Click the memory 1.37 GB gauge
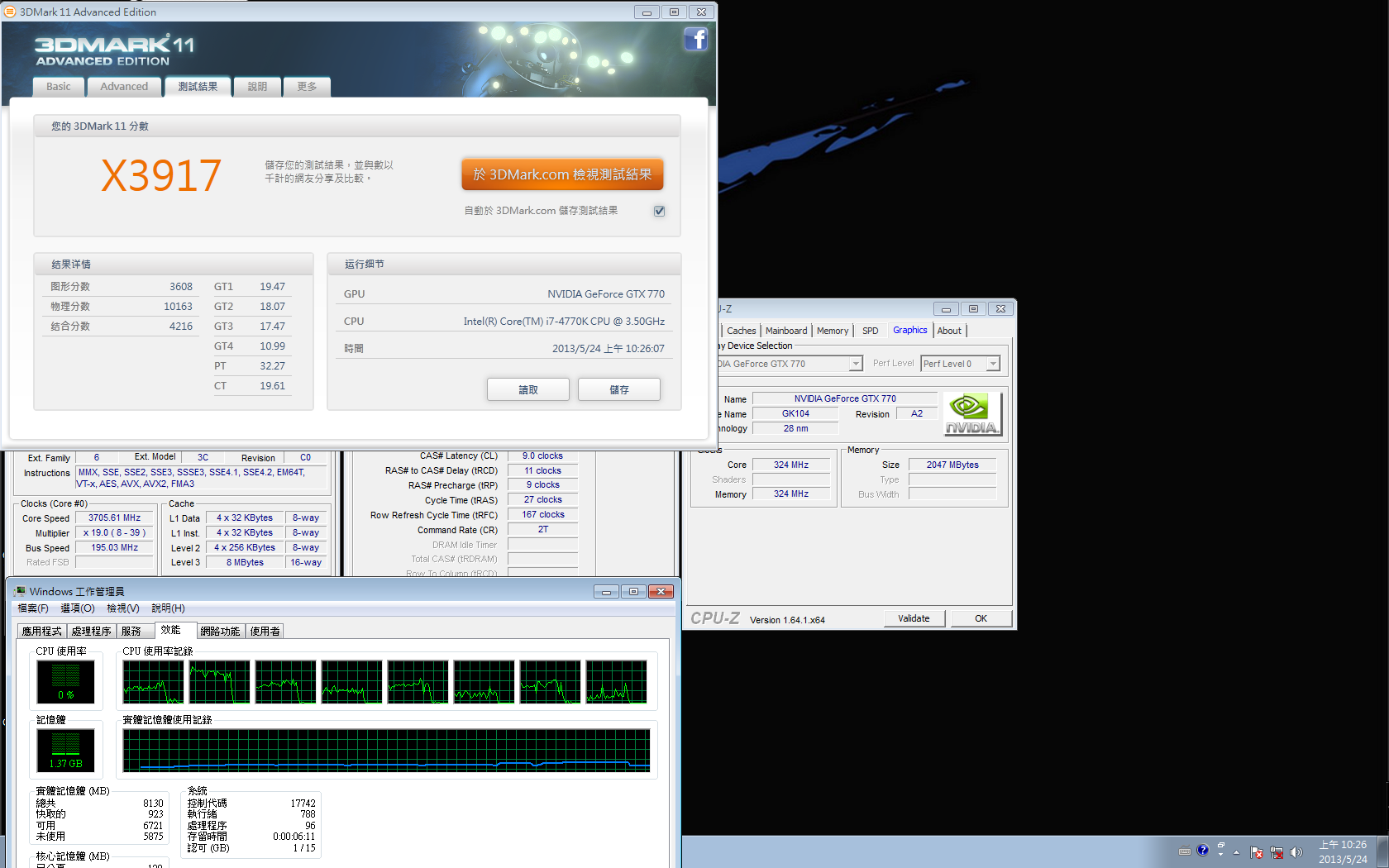 (x=66, y=751)
